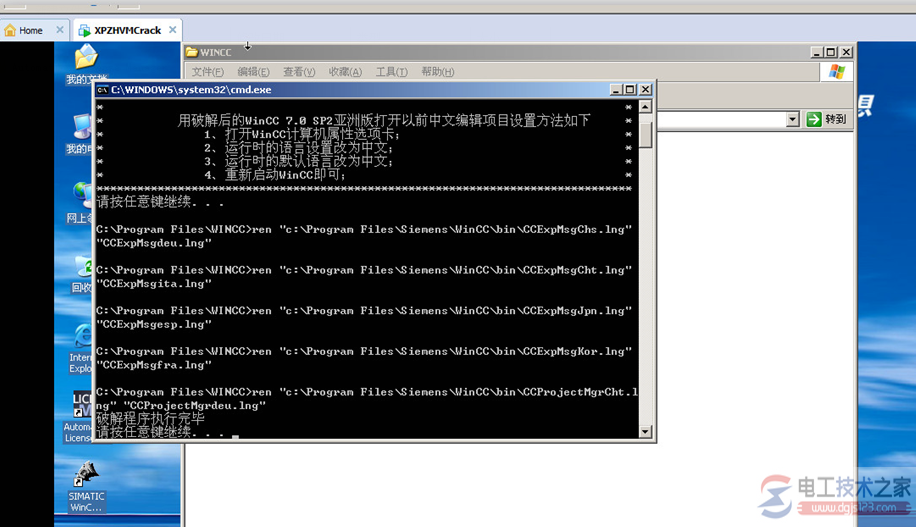Open 编辑(E) menu in WINCC window
This screenshot has width=916, height=527.
(253, 71)
